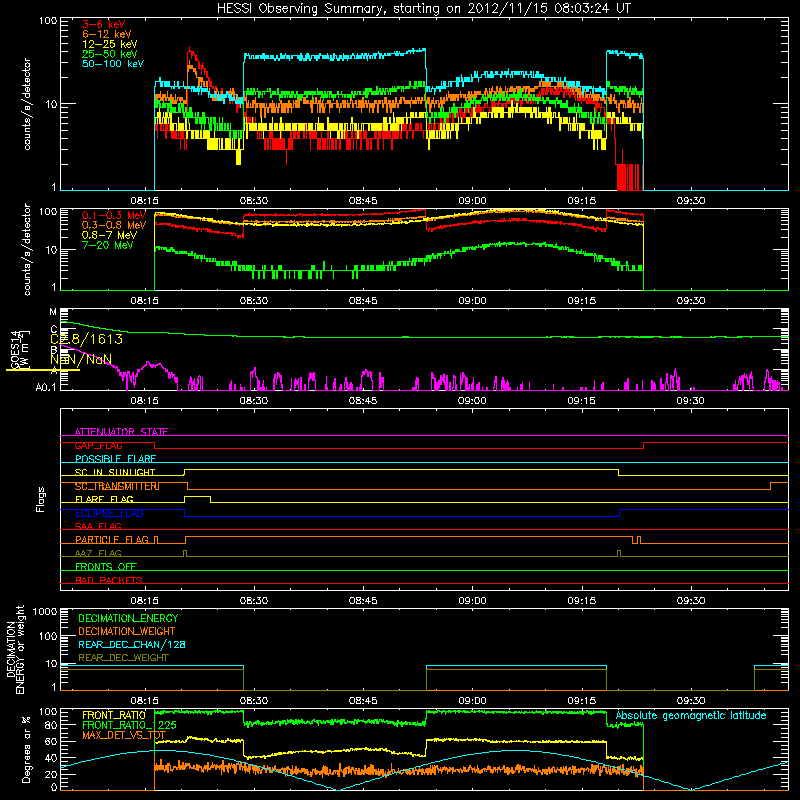Image resolution: width=800 pixels, height=800 pixels.
Task: Select the "50-100 keV" legend label
Action: (x=113, y=64)
